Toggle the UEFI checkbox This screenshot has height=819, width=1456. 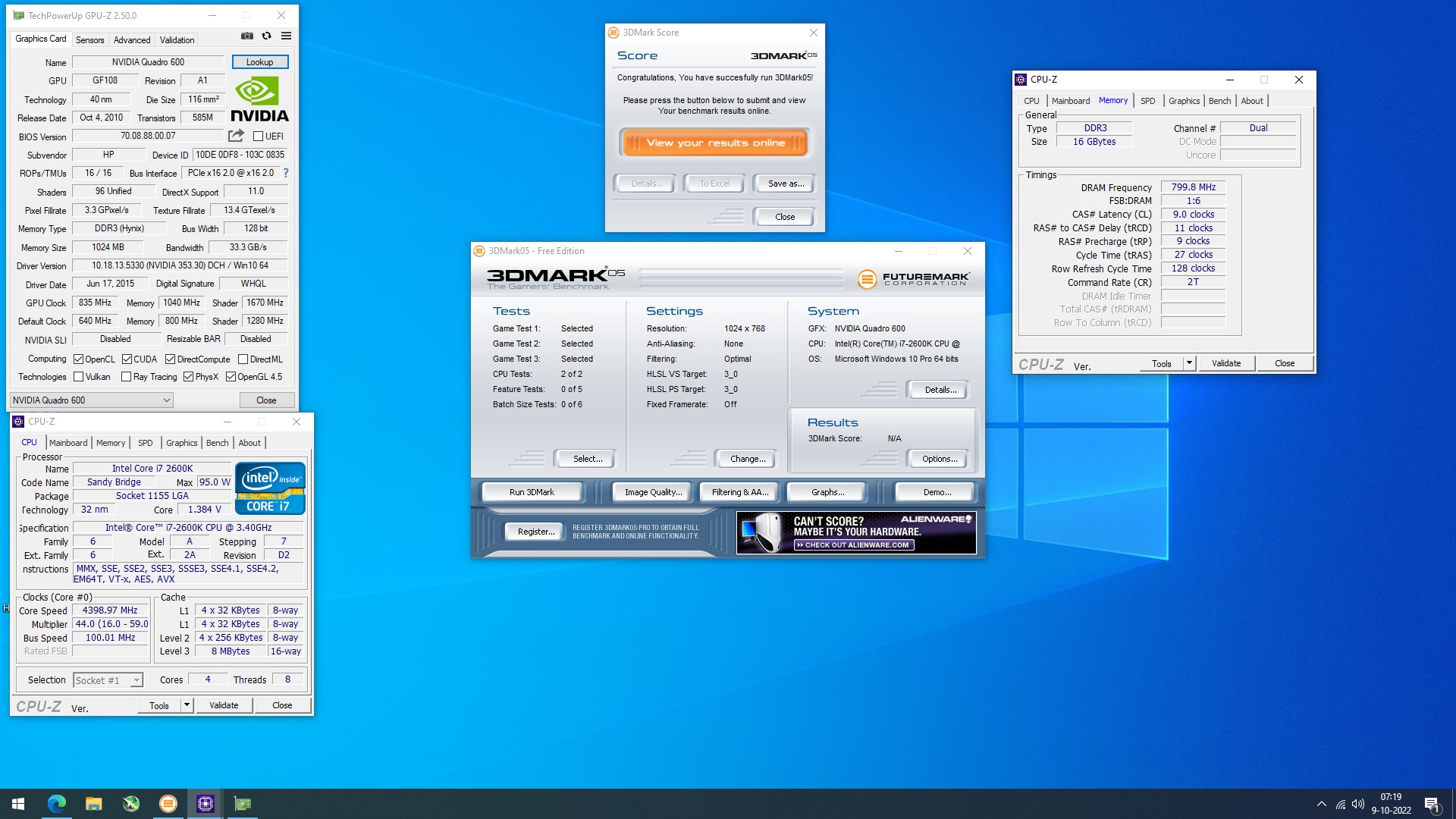(x=258, y=136)
